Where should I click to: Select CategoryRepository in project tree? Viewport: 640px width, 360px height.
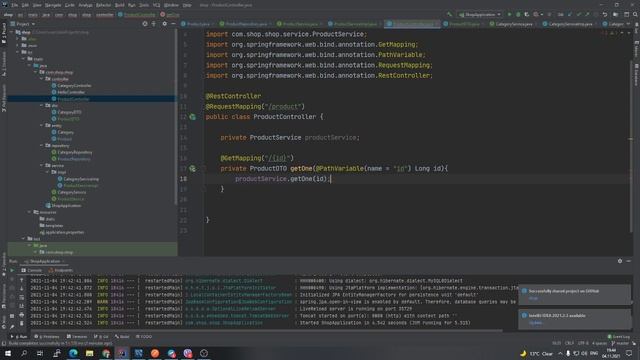click(75, 152)
